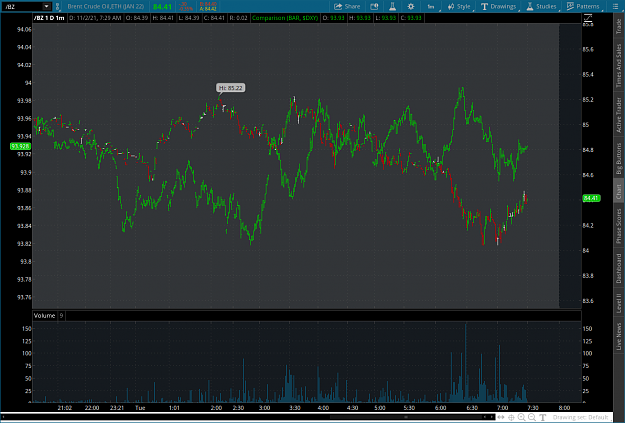Image resolution: width=625 pixels, height=423 pixels.
Task: Open the Patterns menu
Action: click(x=583, y=6)
